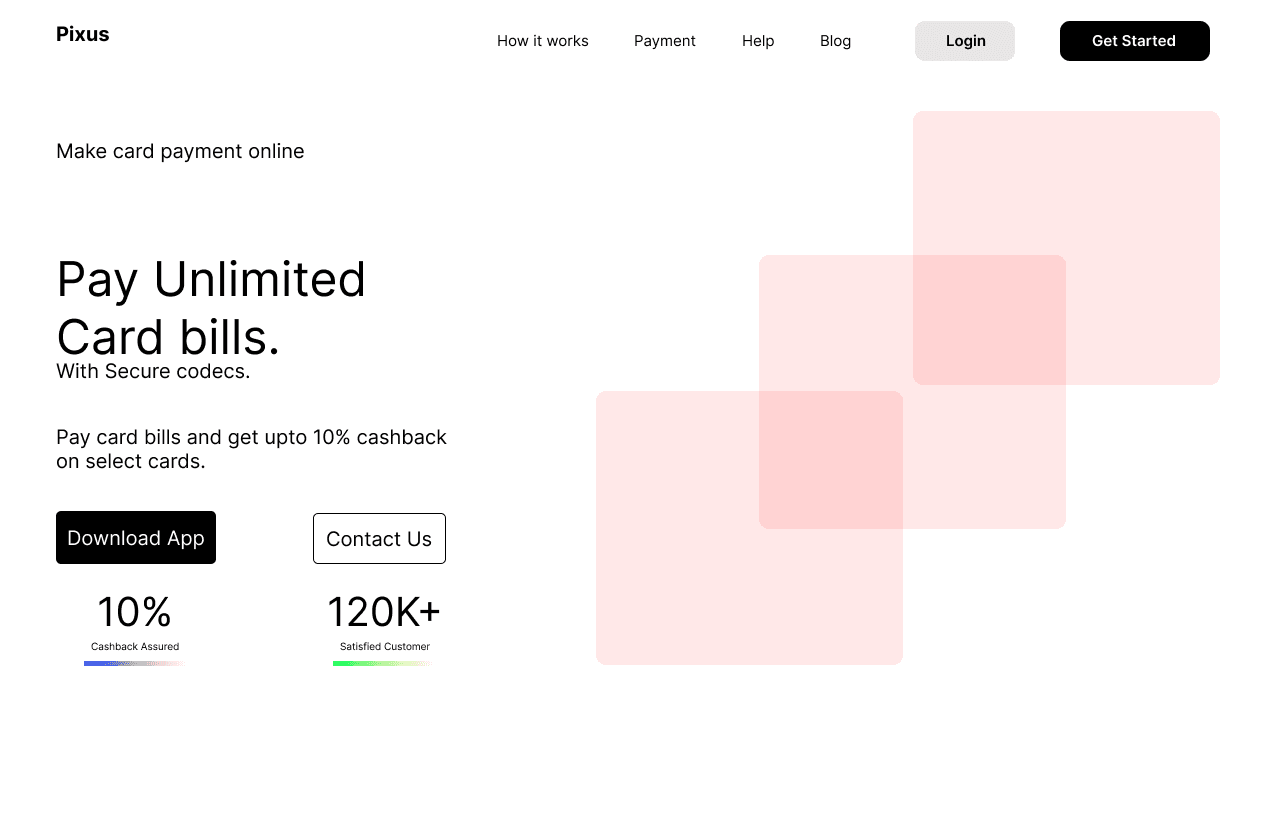The image size is (1280, 832).
Task: Visit the Blog nav link
Action: click(x=835, y=41)
